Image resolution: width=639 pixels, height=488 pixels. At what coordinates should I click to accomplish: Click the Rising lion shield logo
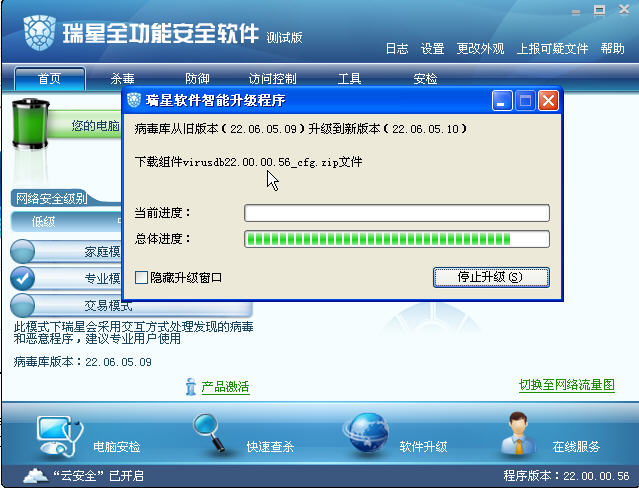(40, 33)
